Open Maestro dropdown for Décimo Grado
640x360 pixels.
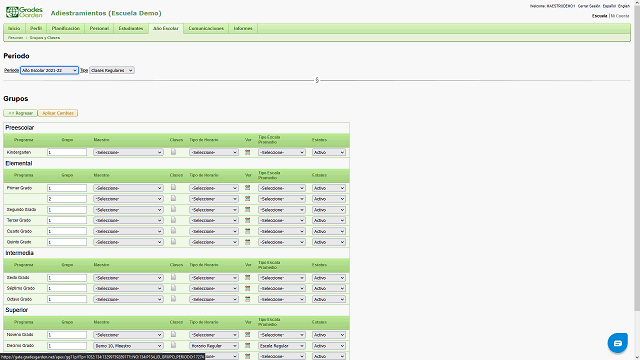pyautogui.click(x=128, y=346)
